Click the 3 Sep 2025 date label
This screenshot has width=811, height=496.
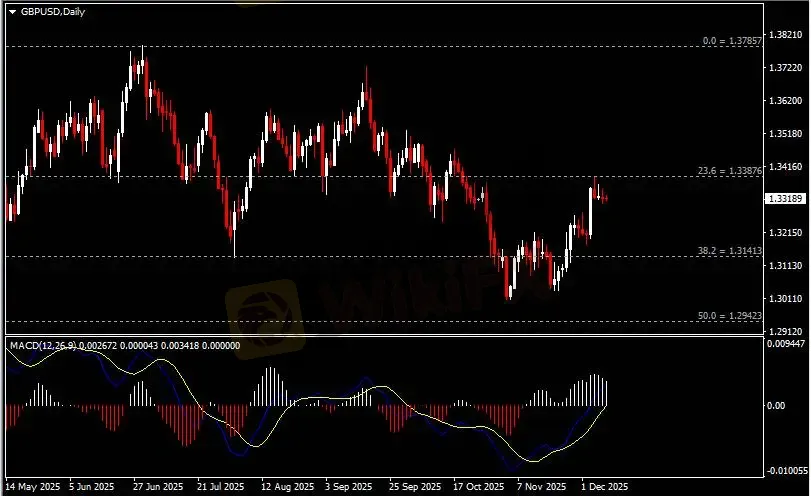tap(348, 487)
